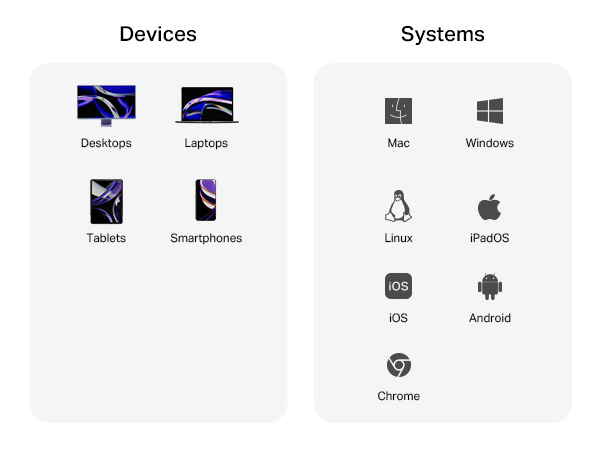Click the Chrome browser icon

399,365
